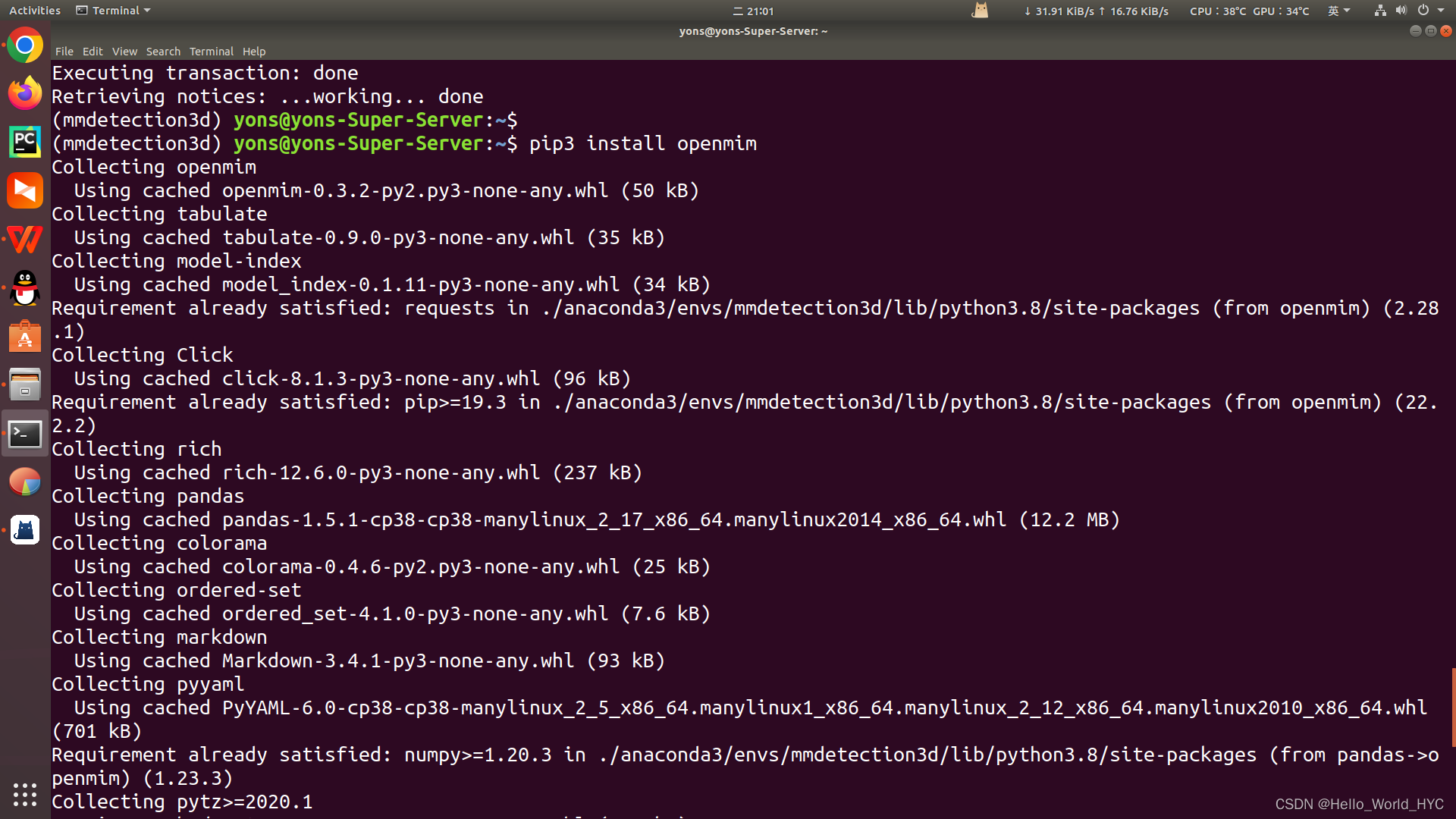1456x819 pixels.
Task: Open PyCharm from the dock
Action: 25,142
